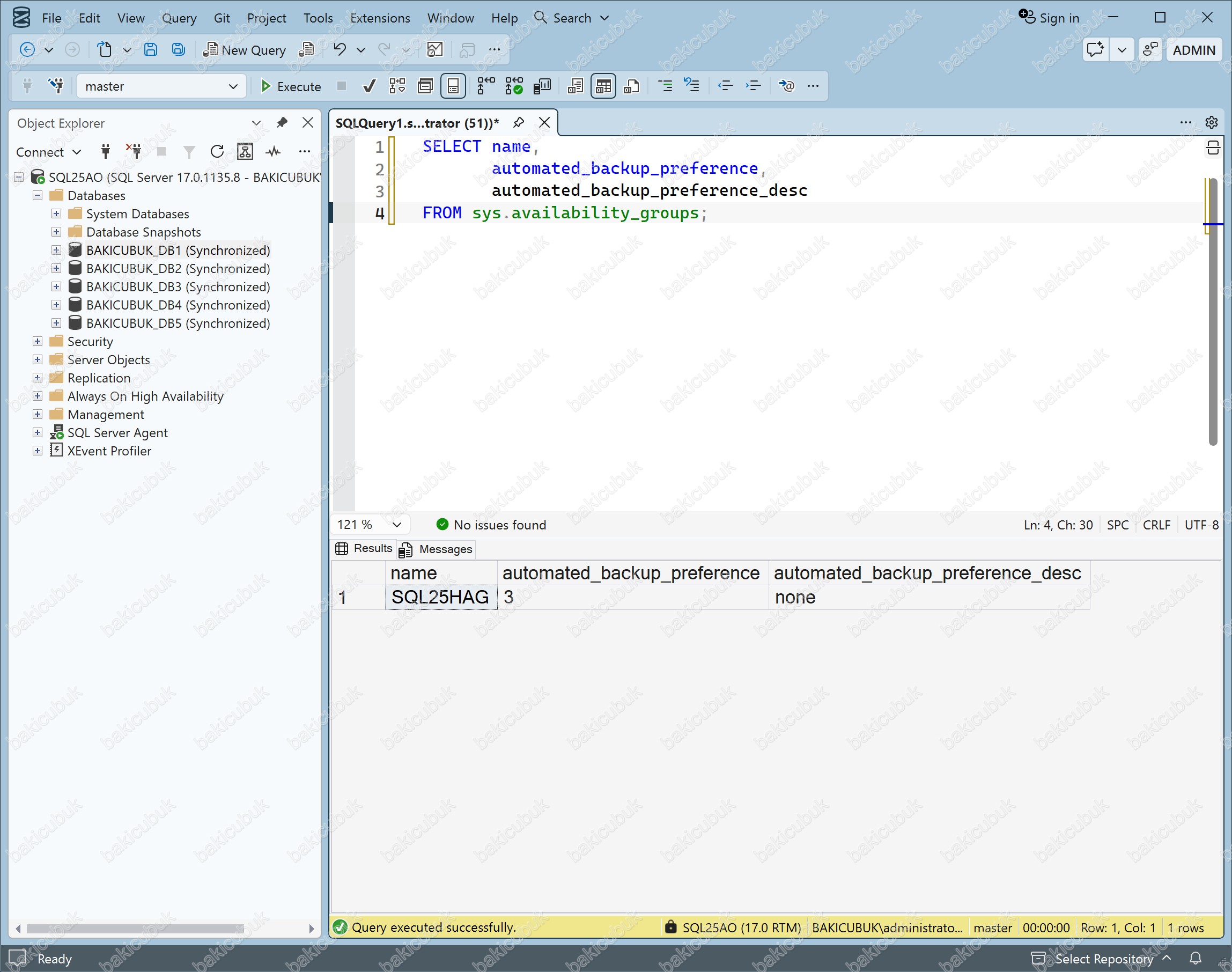The width and height of the screenshot is (1232, 972).
Task: Open the master database dropdown
Action: coord(161,86)
